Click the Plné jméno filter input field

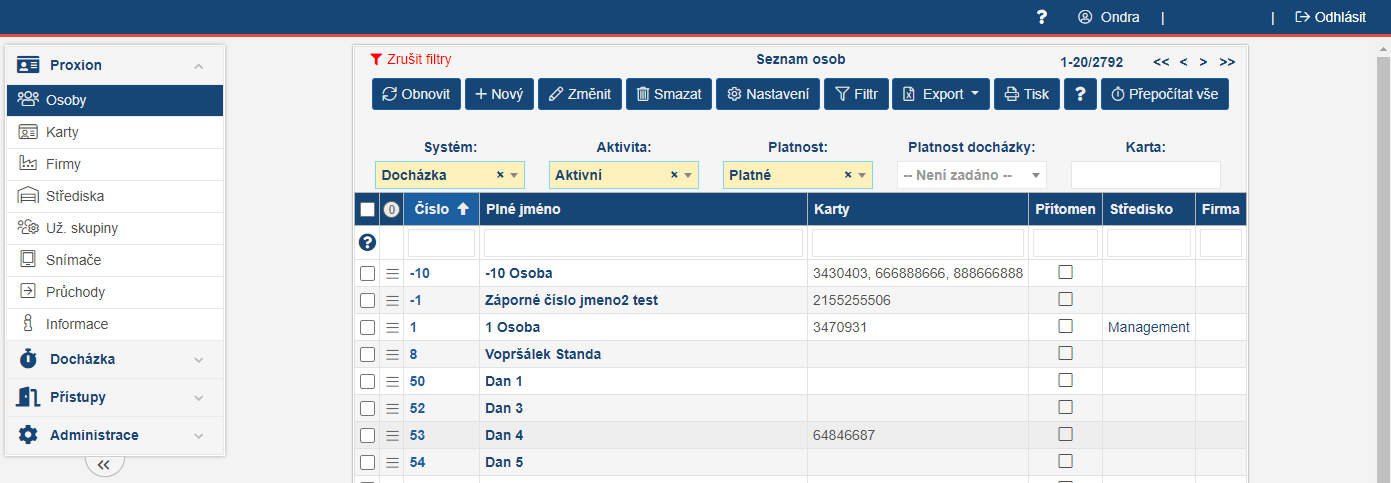(643, 243)
